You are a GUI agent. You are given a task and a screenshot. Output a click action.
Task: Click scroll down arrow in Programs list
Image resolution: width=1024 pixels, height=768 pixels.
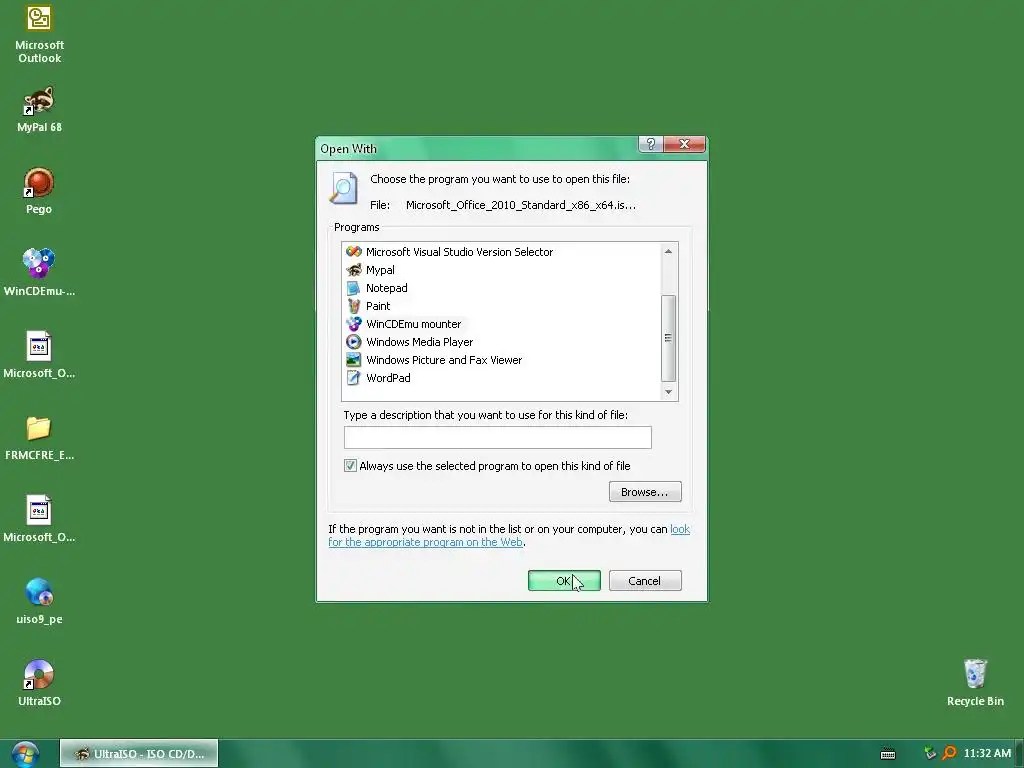click(668, 392)
